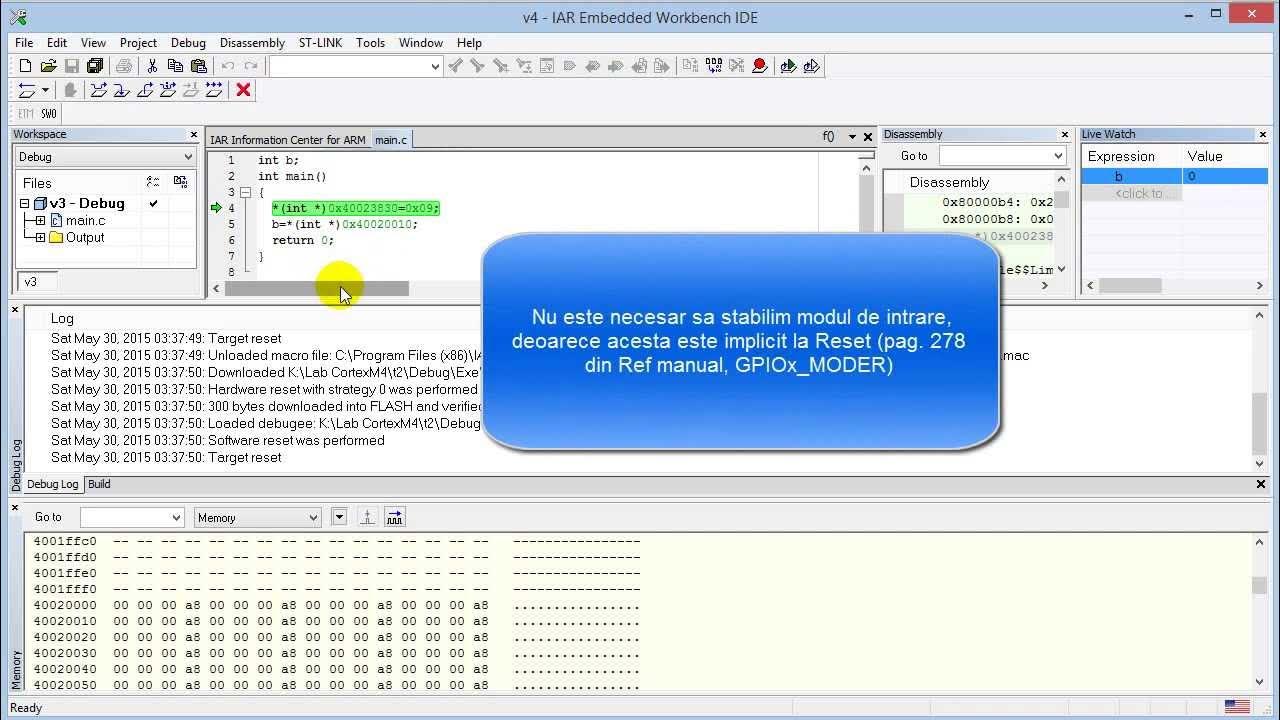Screen dimensions: 1280x720
Task: Stop debugging with the red X icon
Action: pos(243,90)
